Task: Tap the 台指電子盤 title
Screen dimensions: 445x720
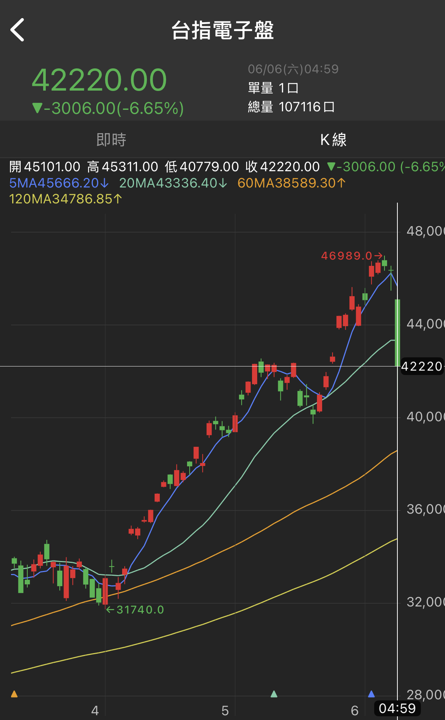Action: coord(223,31)
